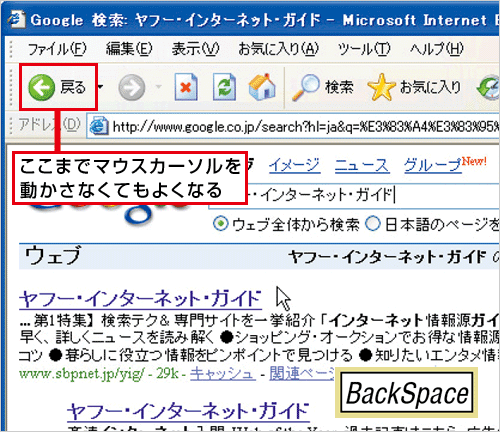Click the アドレス(D) address bar label

49,125
